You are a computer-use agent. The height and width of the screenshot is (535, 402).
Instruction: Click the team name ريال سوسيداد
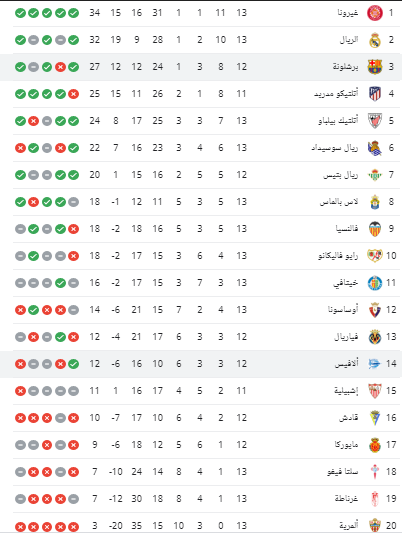[335, 148]
